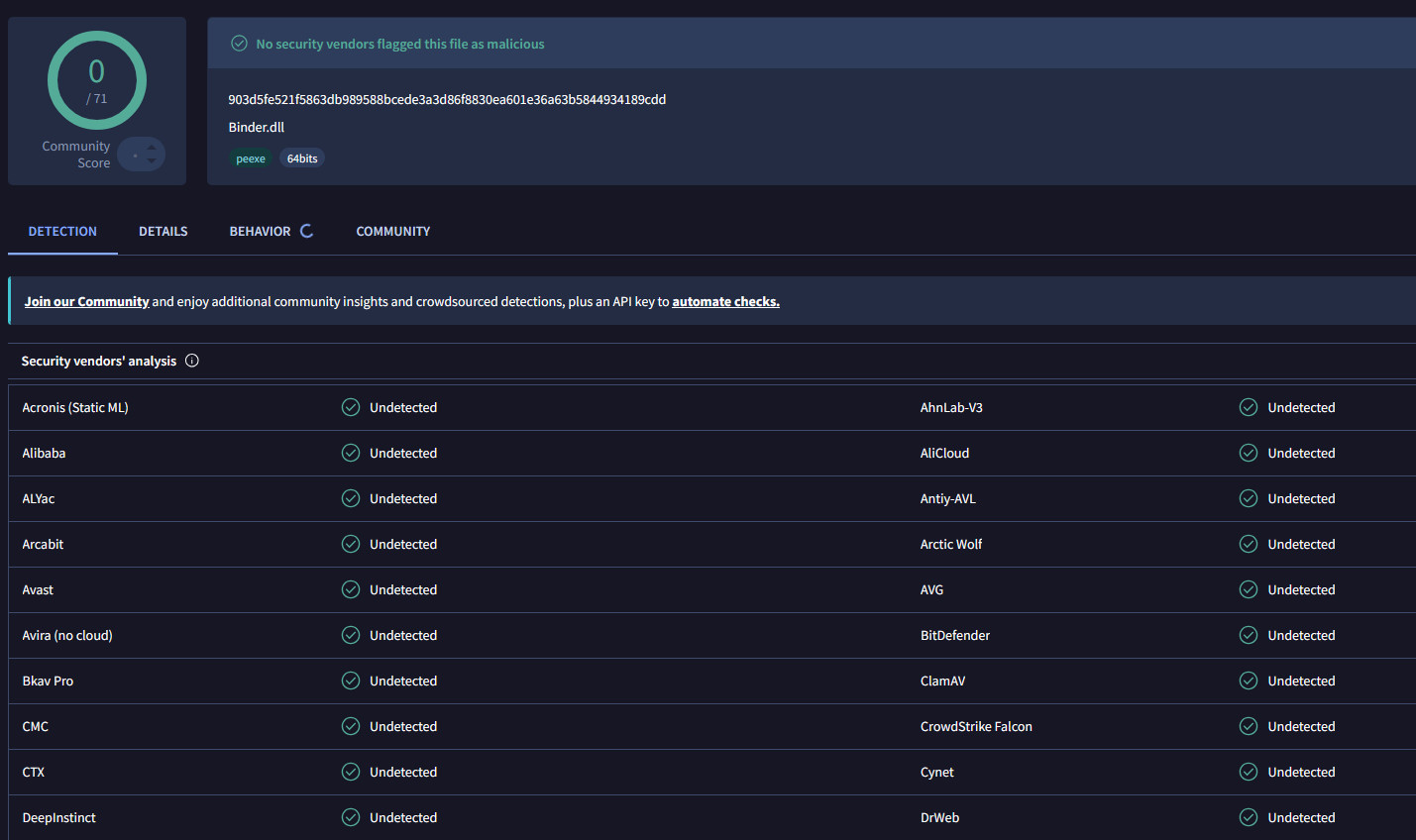Screen dimensions: 1416x840
Task: Click the CrowdStrike Falcon undetected check icon
Action: coord(1249,726)
